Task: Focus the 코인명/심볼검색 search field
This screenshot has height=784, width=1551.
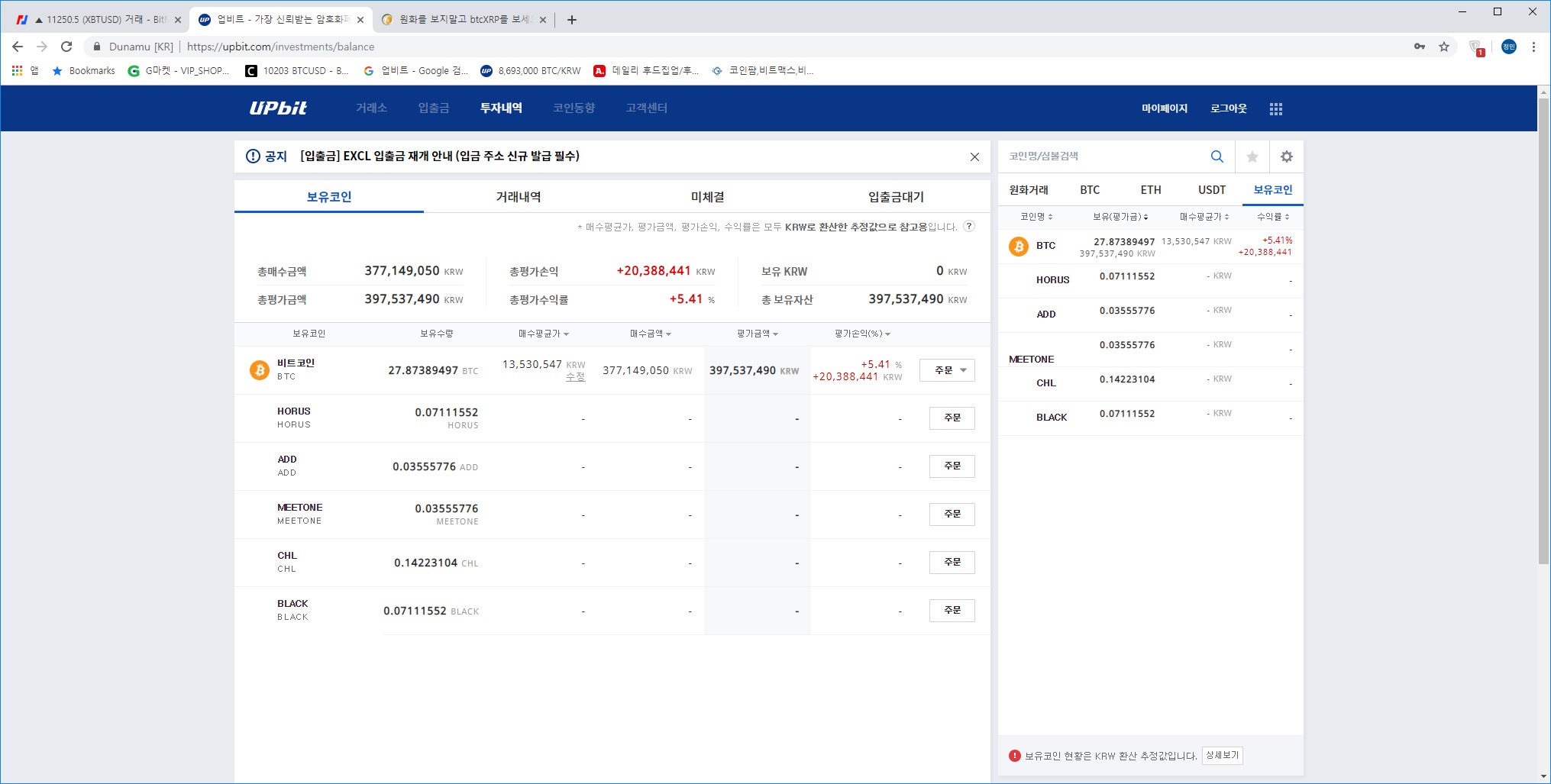Action: point(1103,156)
